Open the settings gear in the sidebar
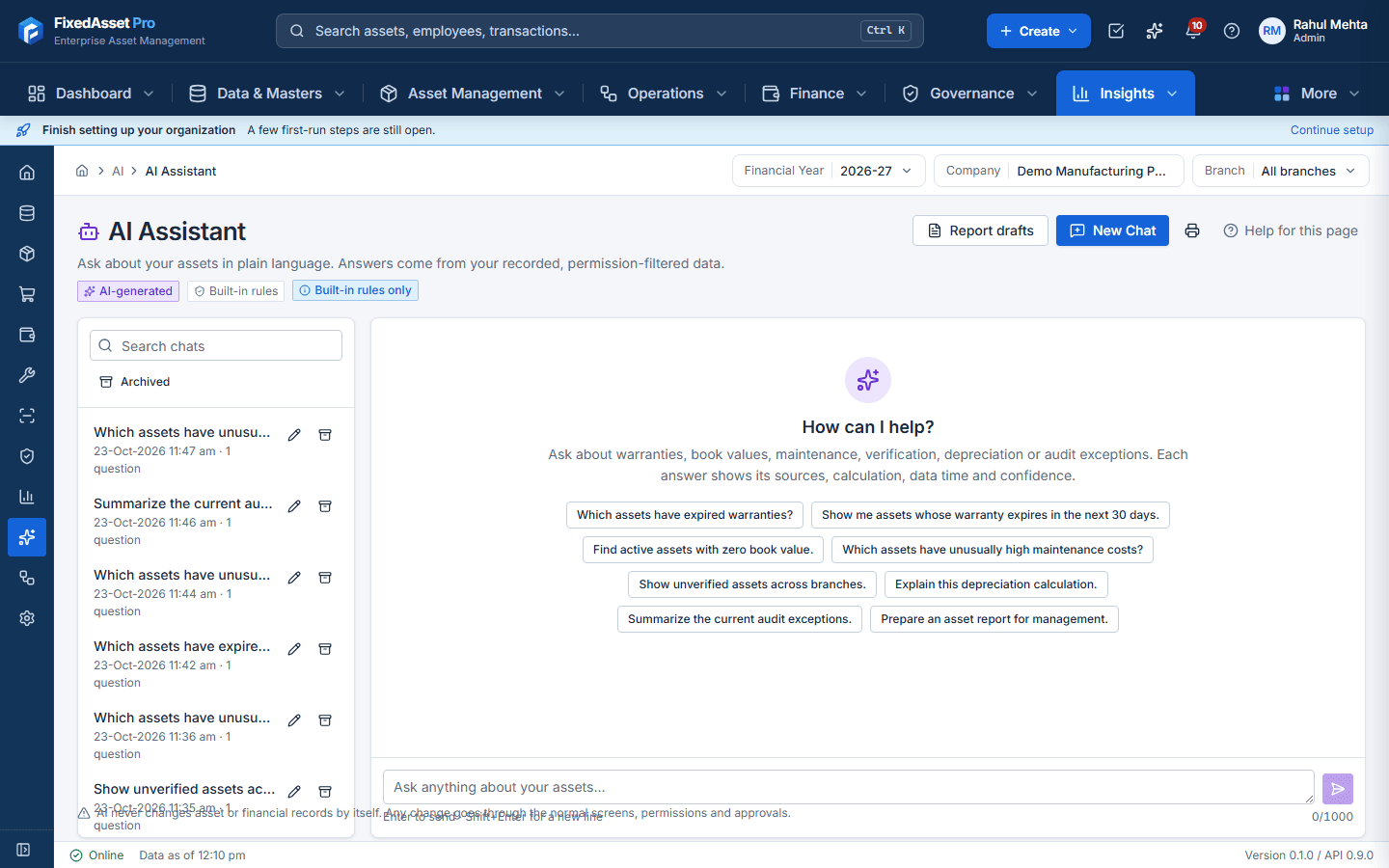Screen dimensions: 1389x868 pos(27,618)
